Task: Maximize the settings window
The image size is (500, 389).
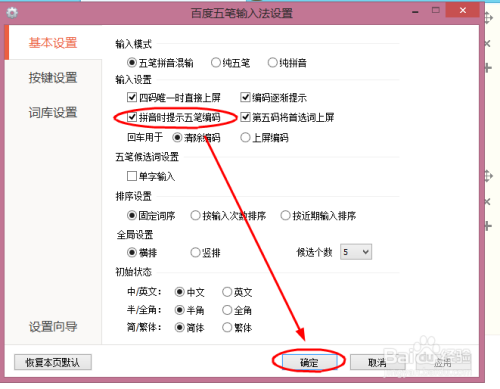Action: click(436, 10)
